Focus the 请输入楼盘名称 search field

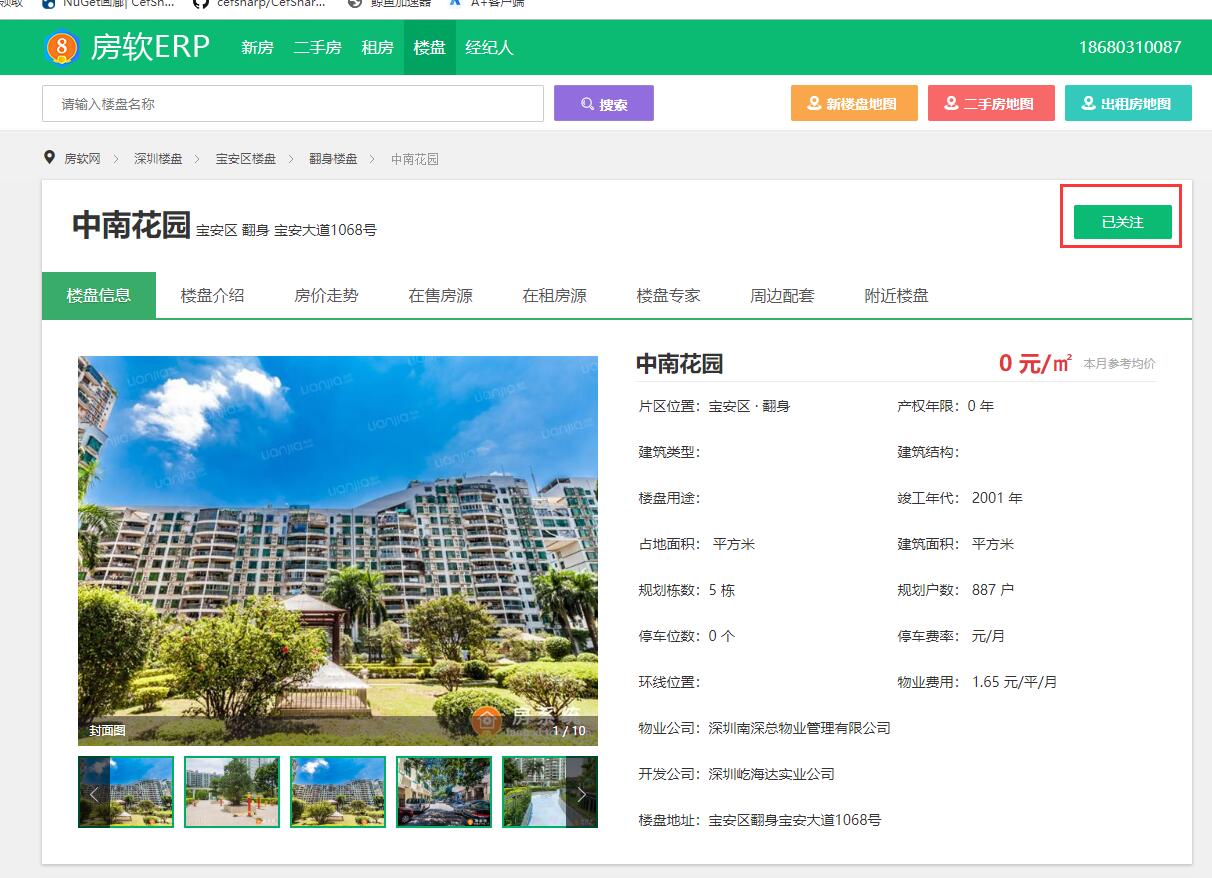pos(293,103)
